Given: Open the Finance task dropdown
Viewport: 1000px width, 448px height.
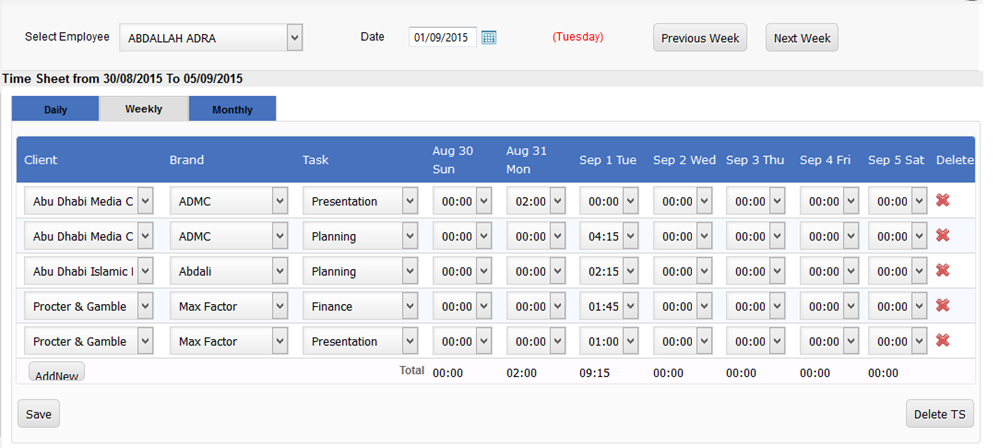Looking at the screenshot, I should (x=360, y=306).
